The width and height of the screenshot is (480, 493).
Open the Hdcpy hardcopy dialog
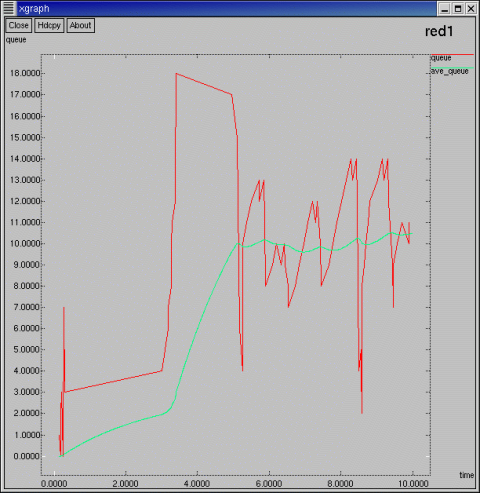49,25
